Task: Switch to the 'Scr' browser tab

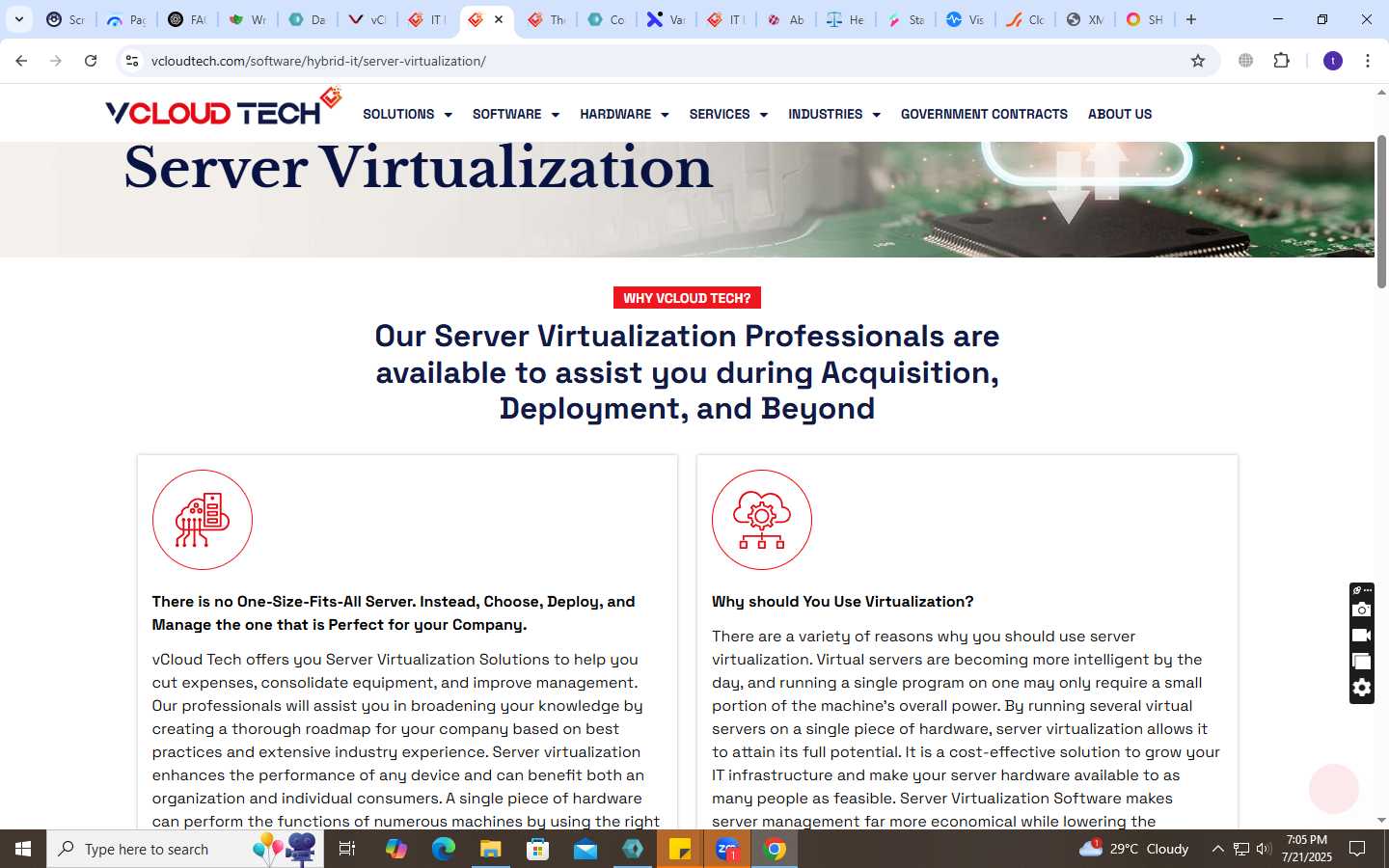Action: click(66, 19)
